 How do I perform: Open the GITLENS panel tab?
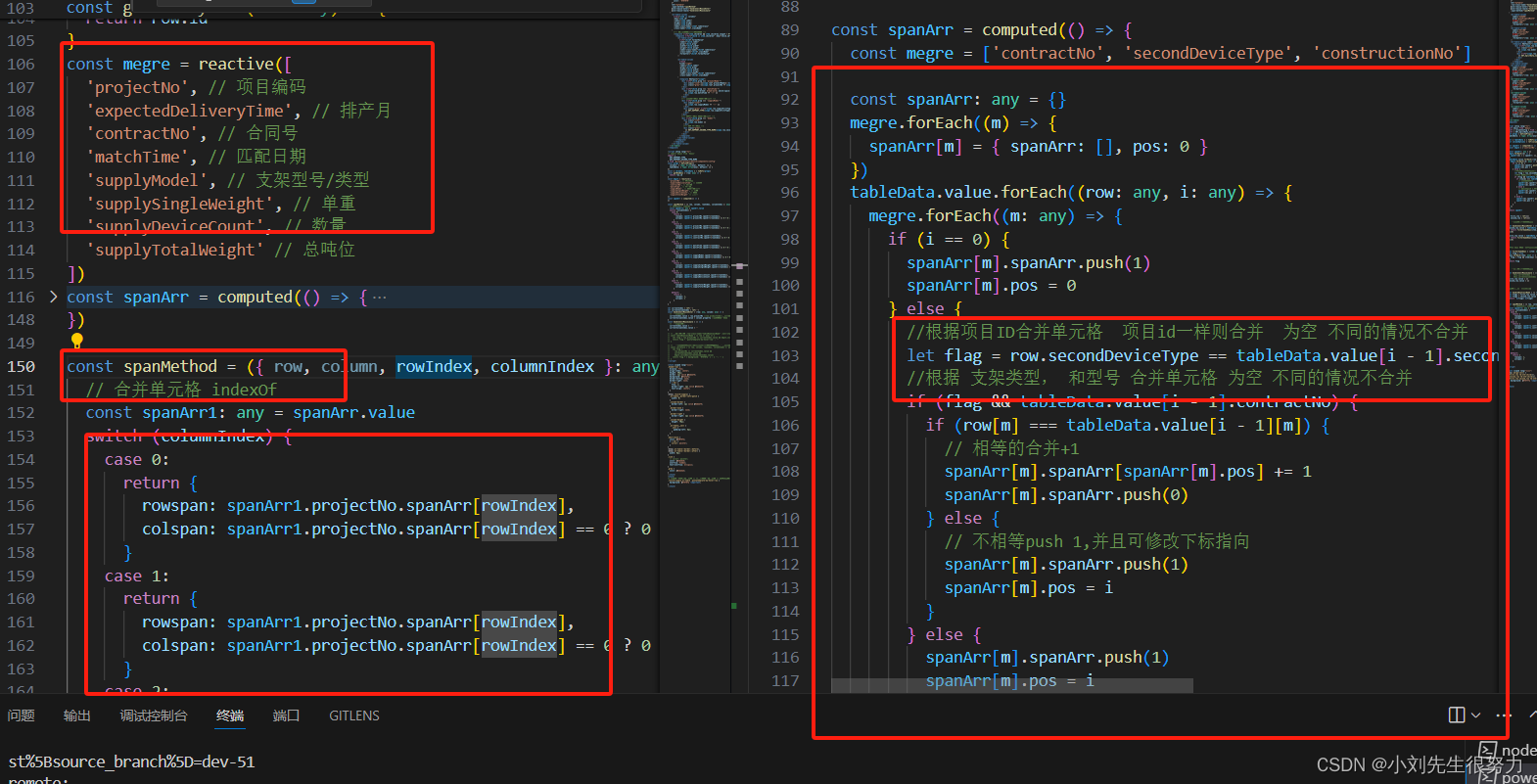click(354, 715)
